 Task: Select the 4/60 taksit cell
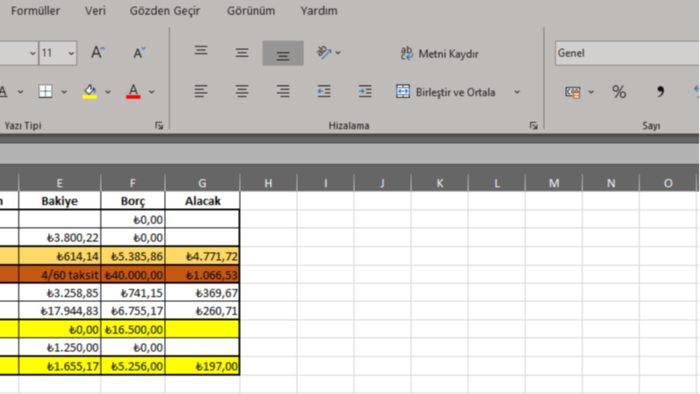[60, 274]
